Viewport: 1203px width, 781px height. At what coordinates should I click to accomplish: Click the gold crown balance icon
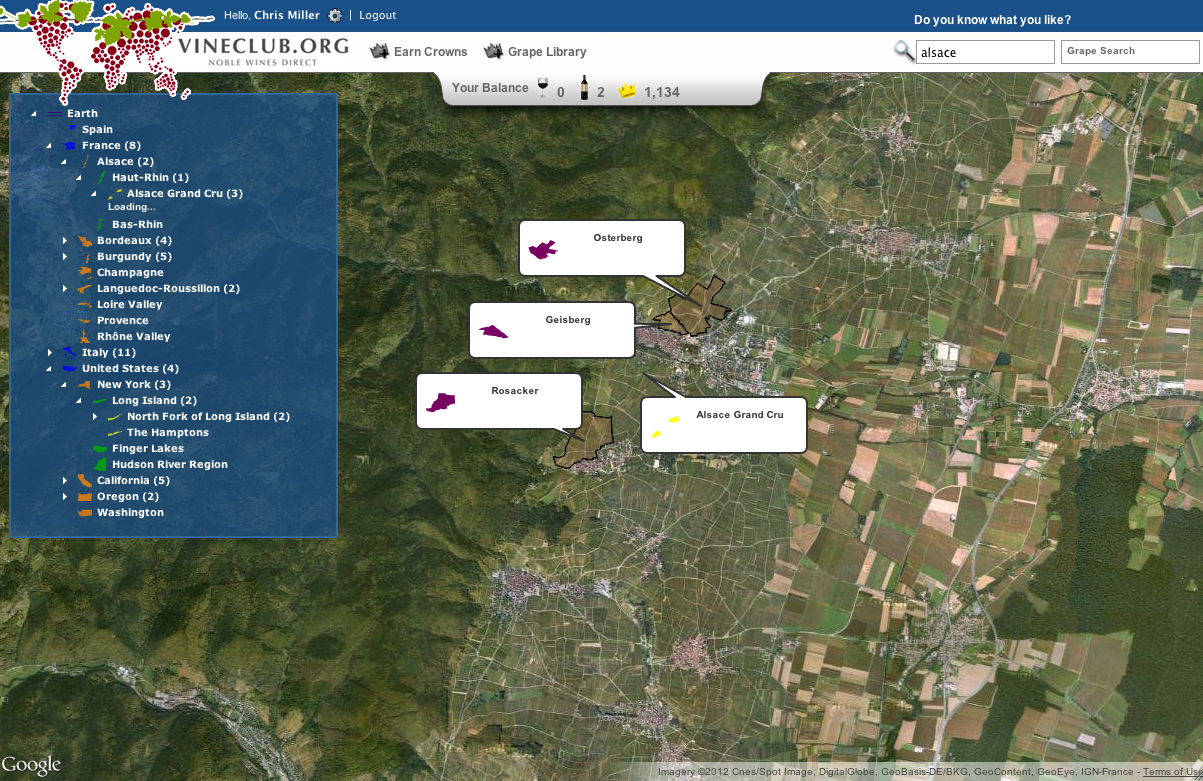628,91
